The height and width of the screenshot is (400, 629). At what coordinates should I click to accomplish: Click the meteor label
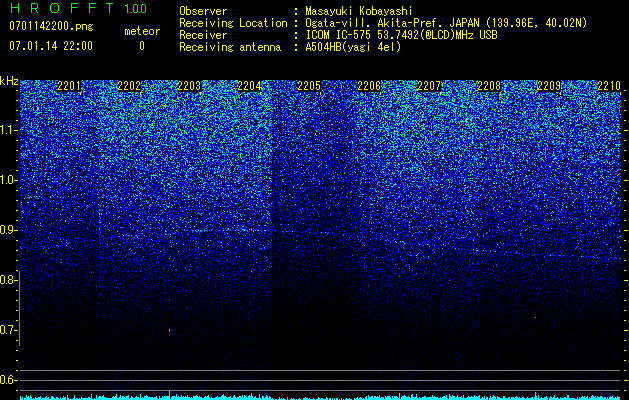[142, 31]
